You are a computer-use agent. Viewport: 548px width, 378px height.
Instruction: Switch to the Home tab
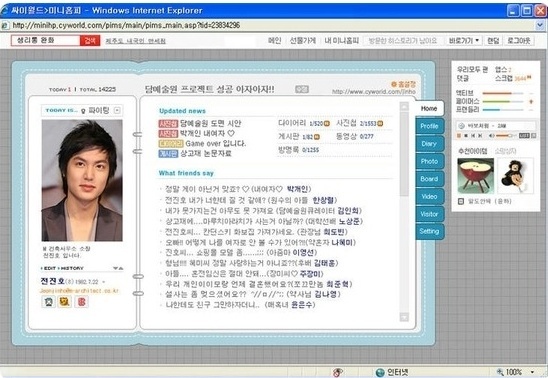(x=429, y=109)
